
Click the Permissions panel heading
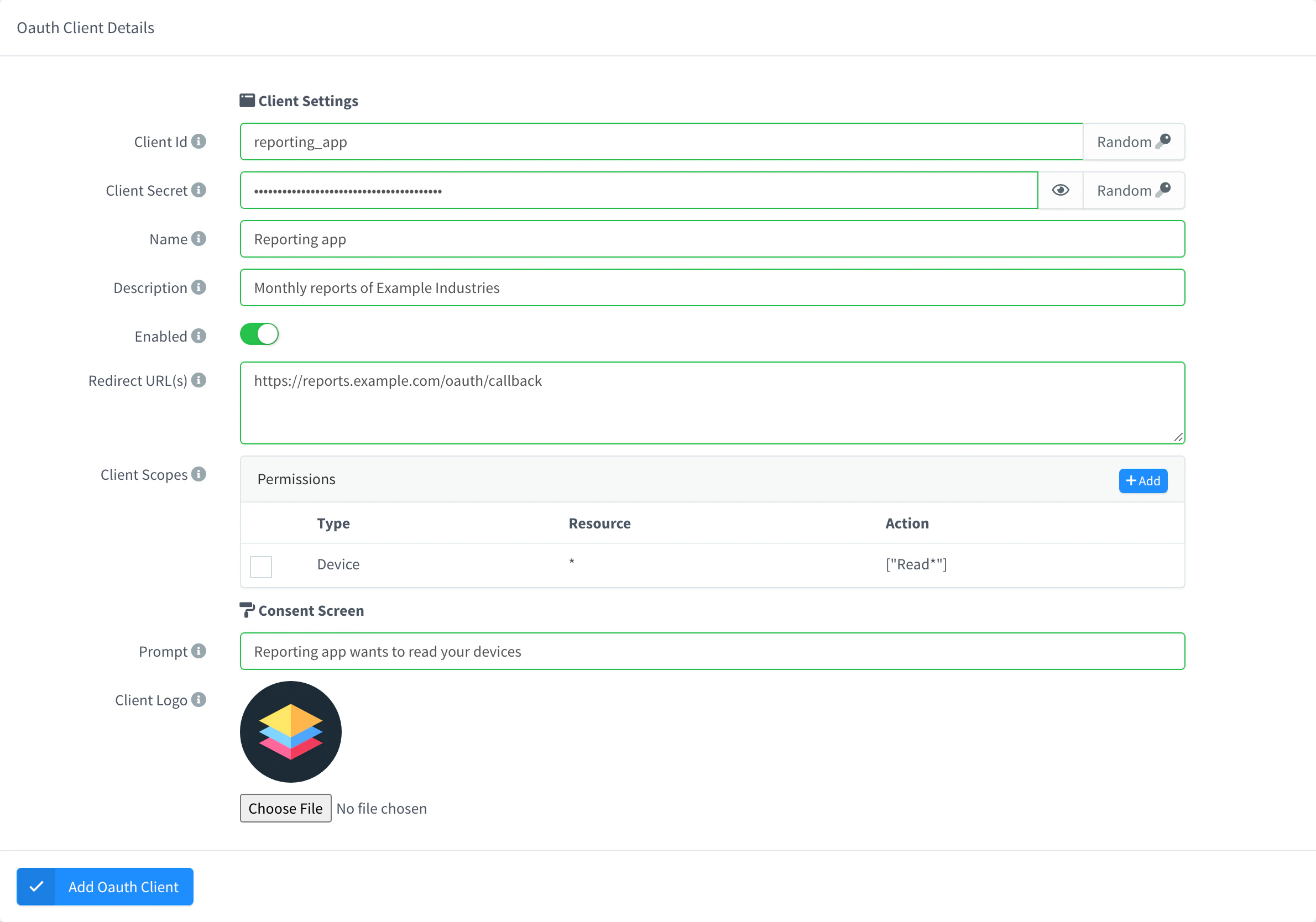coord(296,479)
